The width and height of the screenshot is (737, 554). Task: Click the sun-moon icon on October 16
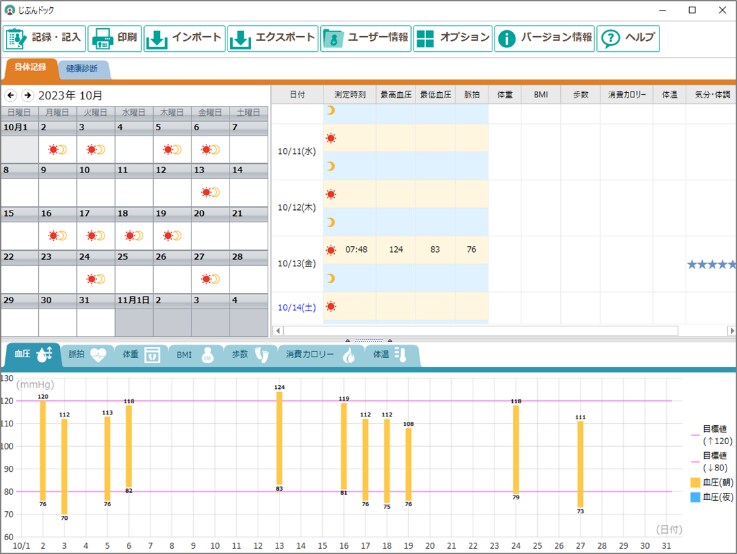coord(57,235)
